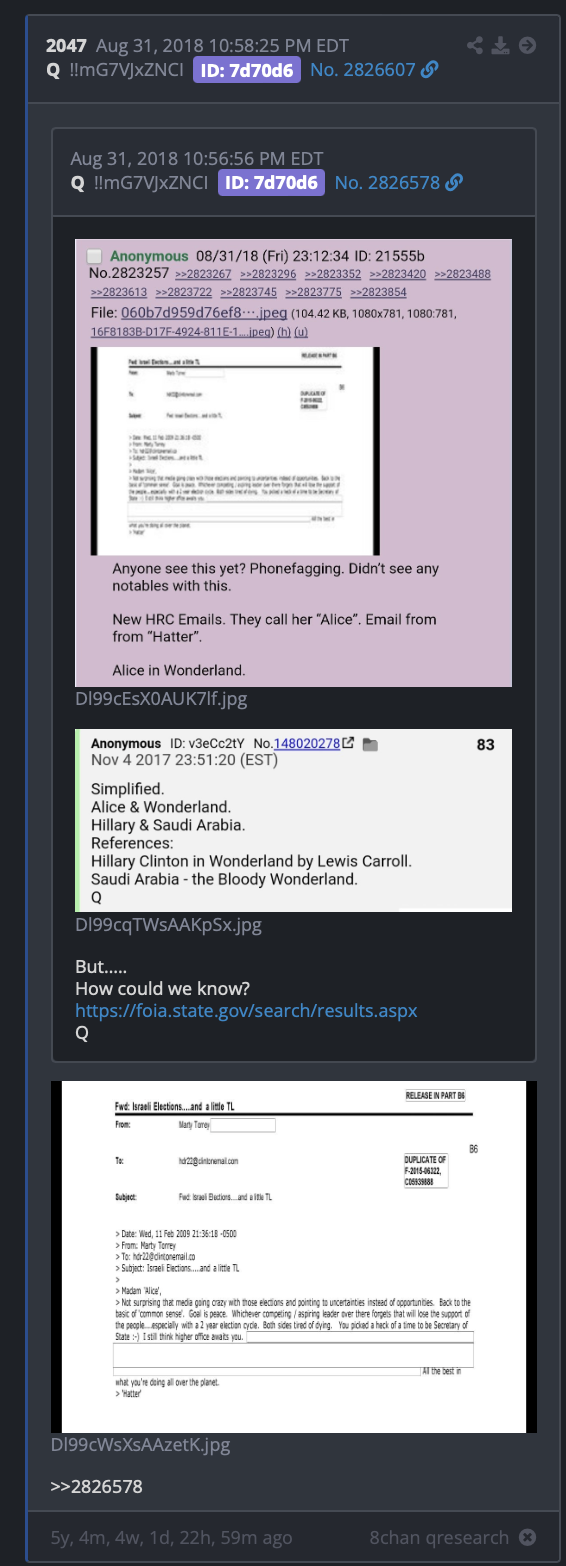
Task: Open the Israeli Elections email image Dl99cWsXsAAzetK
Action: coord(294,1256)
